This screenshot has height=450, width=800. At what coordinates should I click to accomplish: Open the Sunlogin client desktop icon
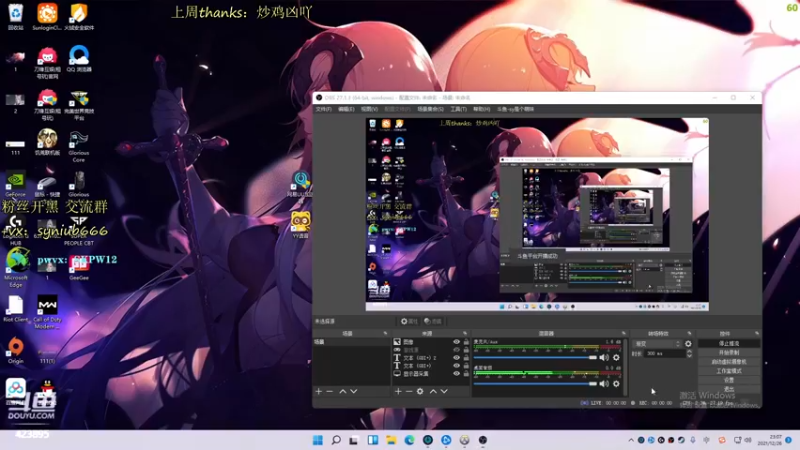point(47,16)
